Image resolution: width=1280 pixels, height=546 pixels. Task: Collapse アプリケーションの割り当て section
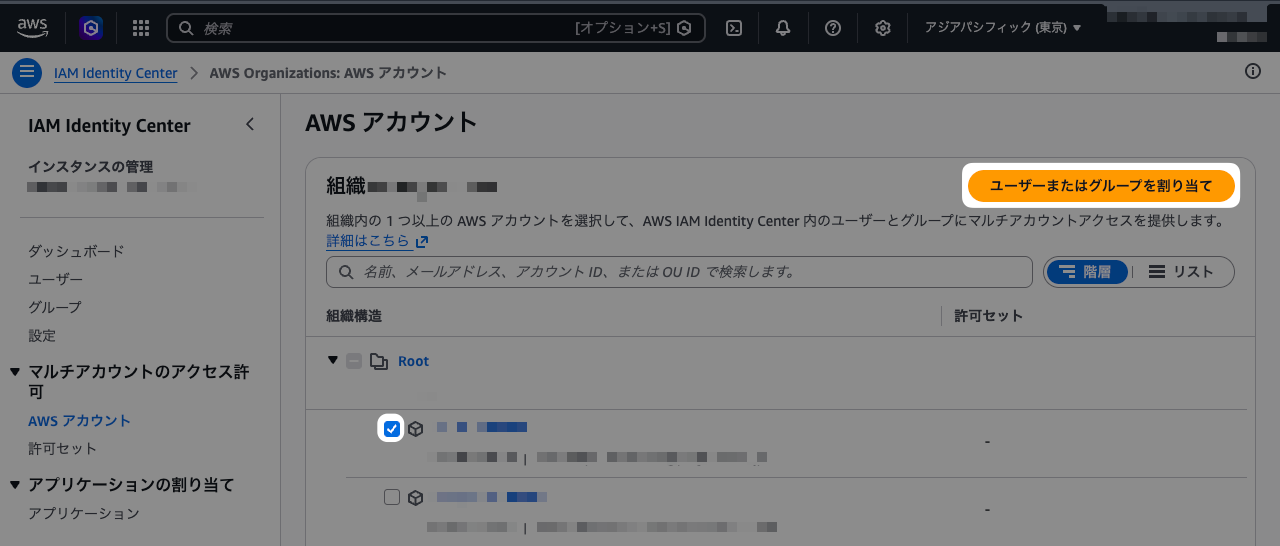tap(14, 485)
